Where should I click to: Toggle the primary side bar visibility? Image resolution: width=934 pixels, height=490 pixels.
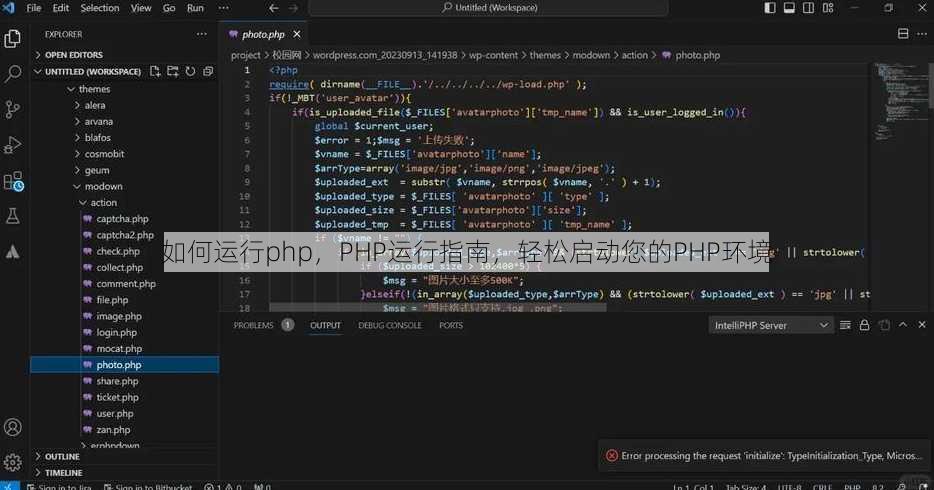770,8
